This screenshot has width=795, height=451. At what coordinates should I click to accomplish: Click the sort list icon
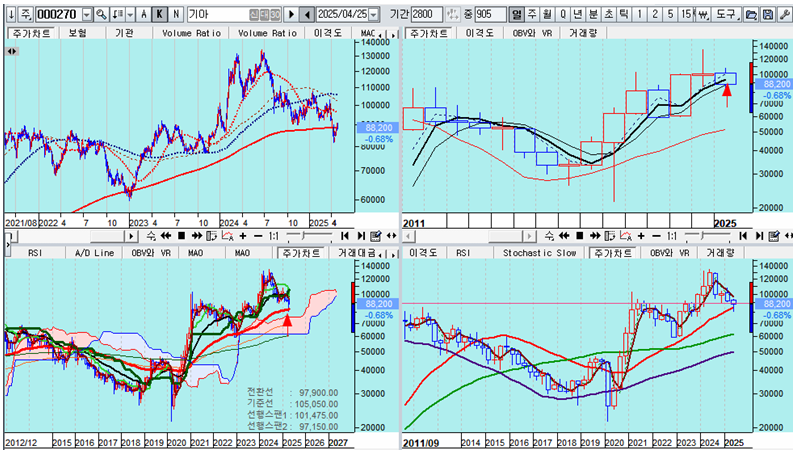pos(118,14)
